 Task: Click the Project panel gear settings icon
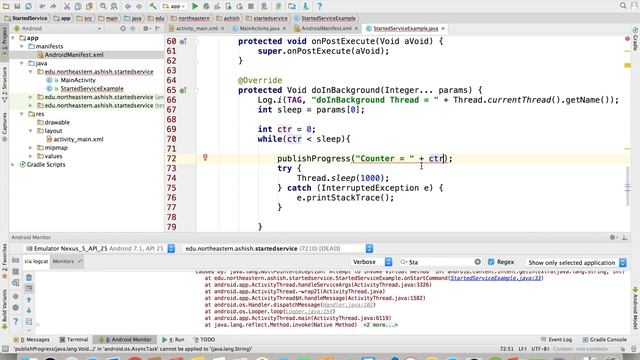click(x=146, y=29)
